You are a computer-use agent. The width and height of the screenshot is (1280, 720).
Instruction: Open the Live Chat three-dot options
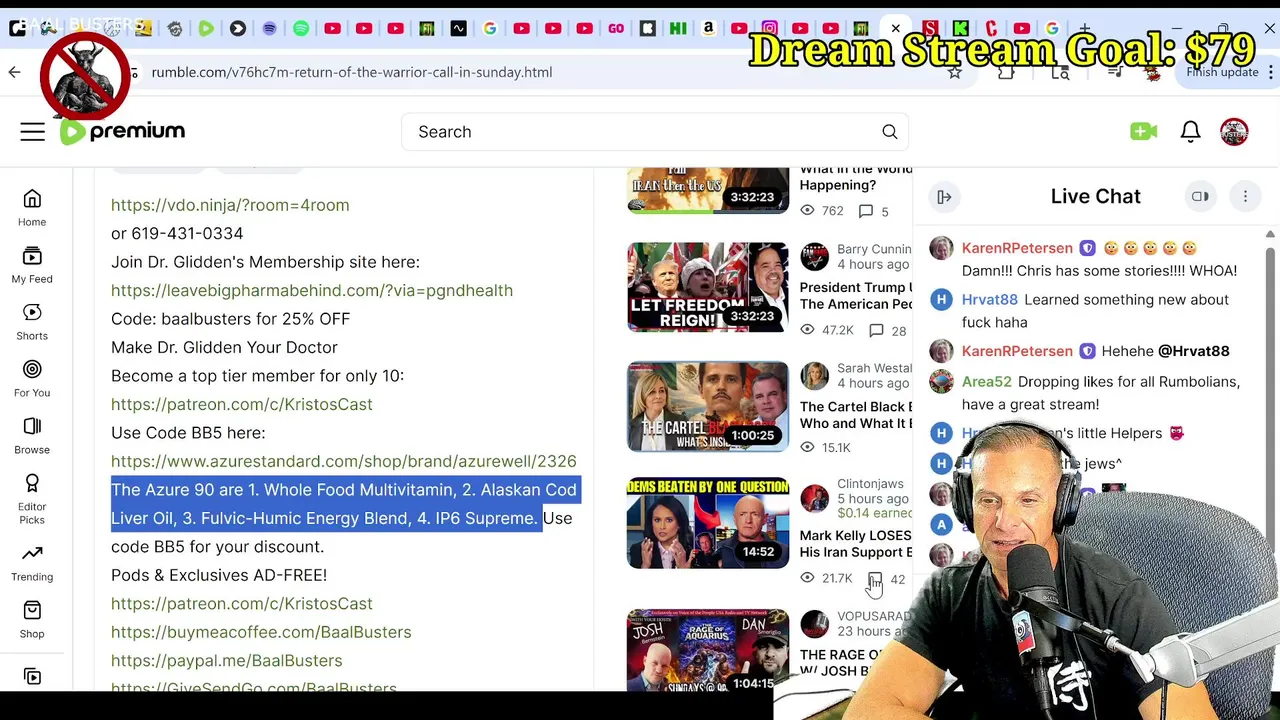pyautogui.click(x=1245, y=197)
